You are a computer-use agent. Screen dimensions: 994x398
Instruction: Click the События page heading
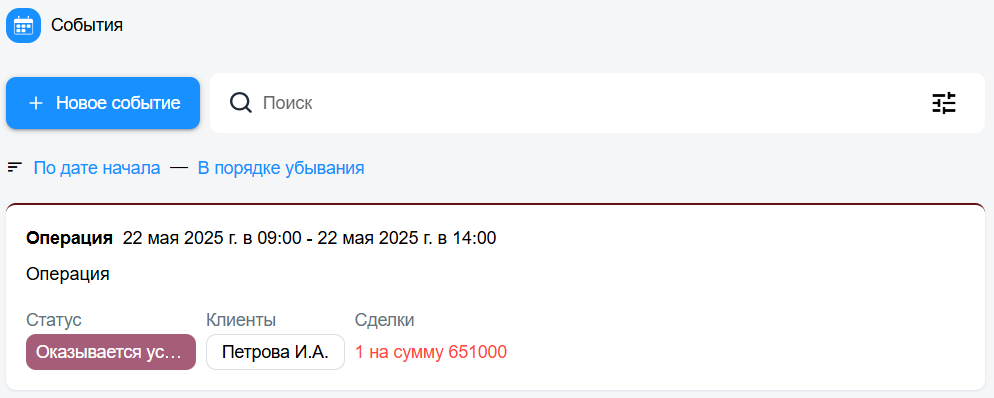(x=87, y=25)
